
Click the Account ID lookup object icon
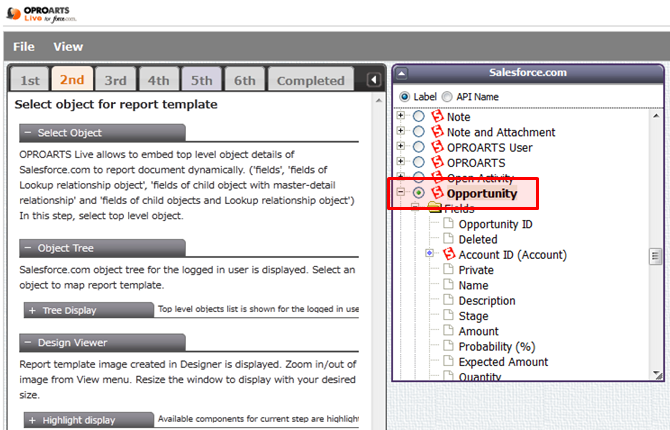coord(449,254)
